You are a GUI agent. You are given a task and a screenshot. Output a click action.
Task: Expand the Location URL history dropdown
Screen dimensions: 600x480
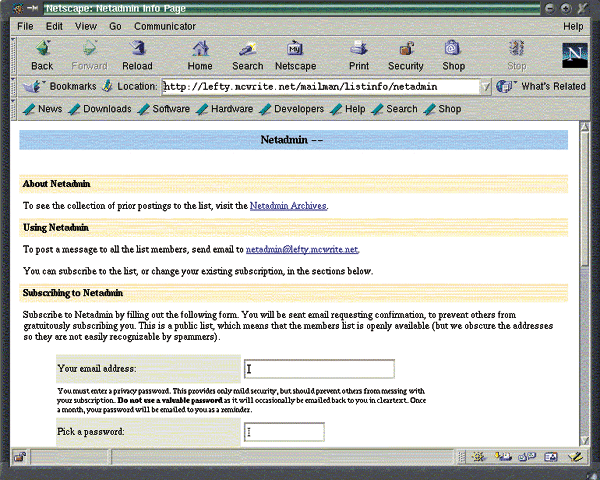pos(486,87)
